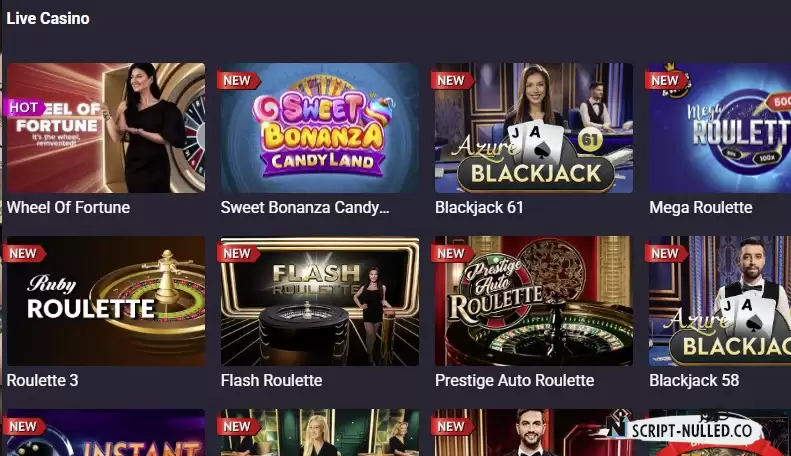Launch the Flash Roulette thumbnail
This screenshot has width=791, height=456.
(320, 301)
